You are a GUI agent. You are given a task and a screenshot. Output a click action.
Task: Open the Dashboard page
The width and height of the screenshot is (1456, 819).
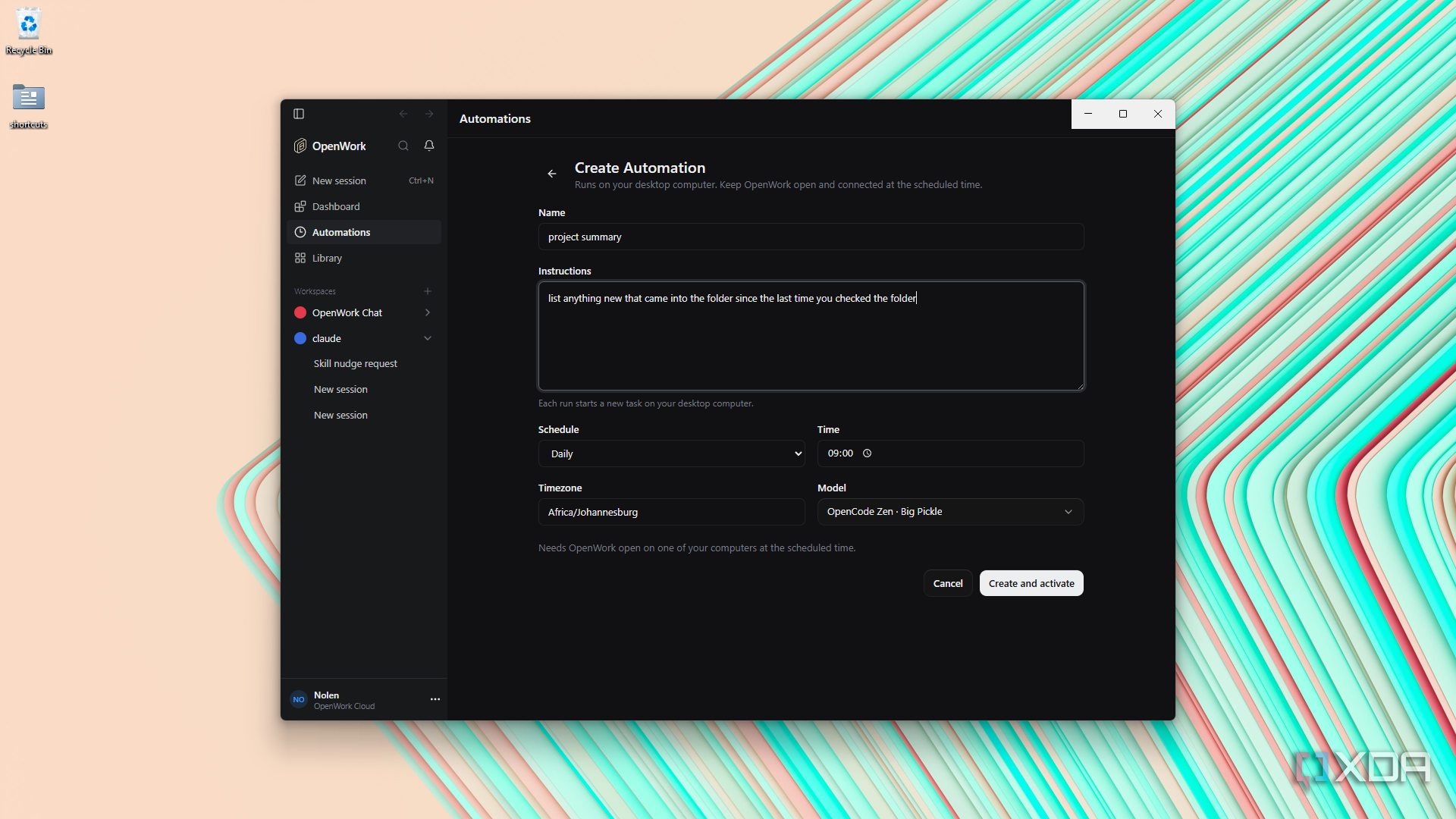[x=364, y=206]
